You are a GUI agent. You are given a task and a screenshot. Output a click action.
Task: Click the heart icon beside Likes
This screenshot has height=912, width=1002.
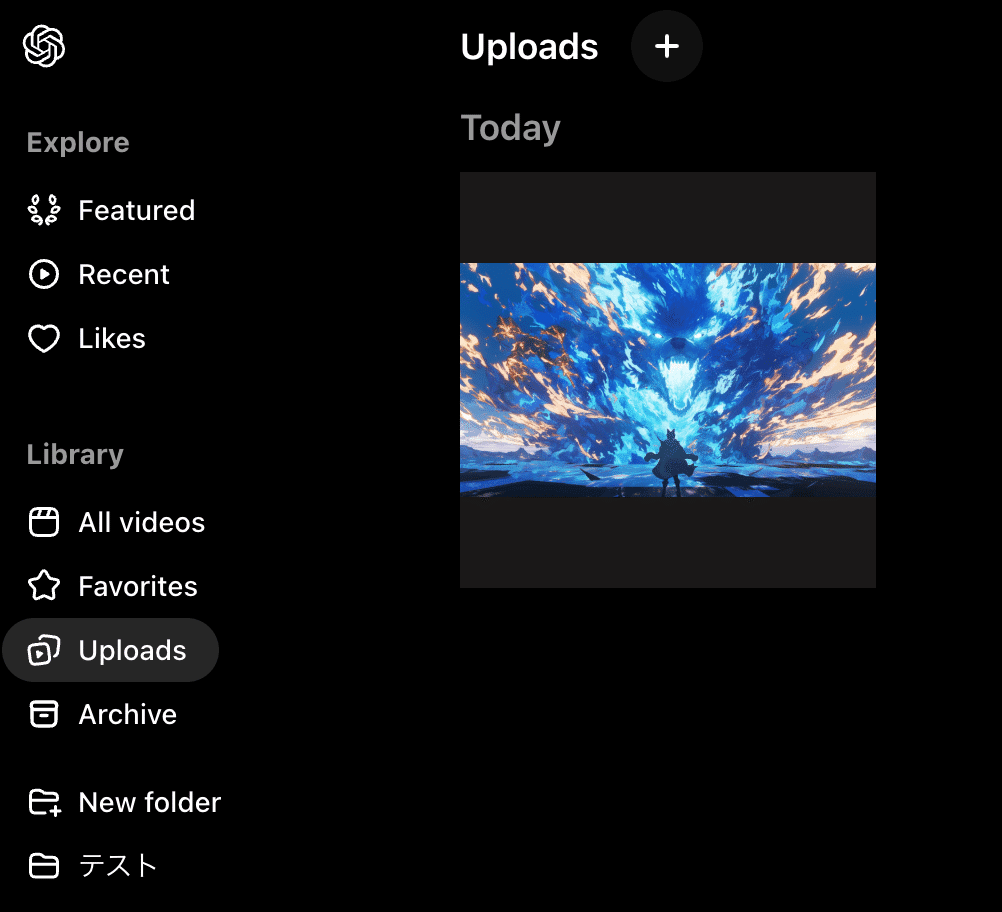coord(44,339)
